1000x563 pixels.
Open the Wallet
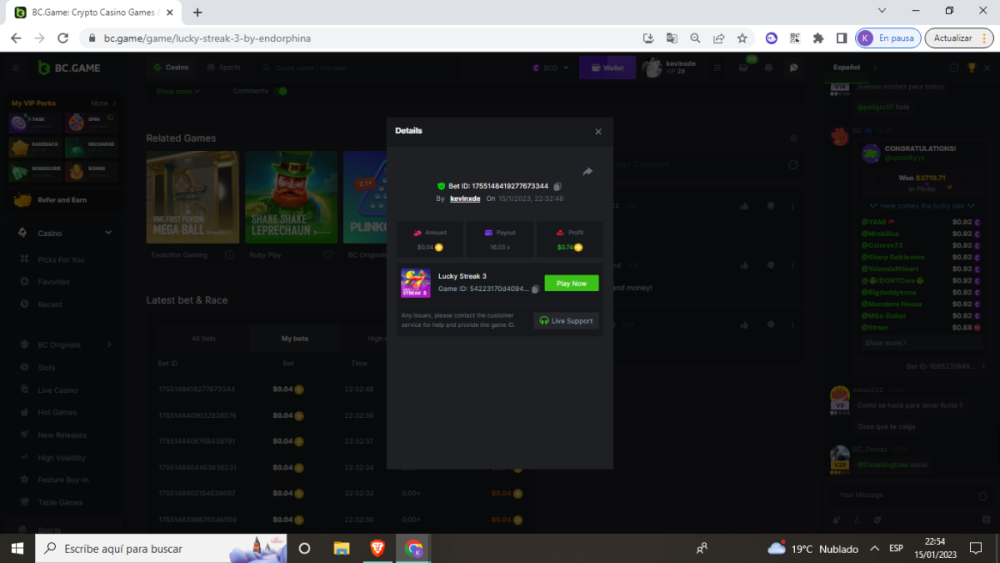click(x=607, y=67)
